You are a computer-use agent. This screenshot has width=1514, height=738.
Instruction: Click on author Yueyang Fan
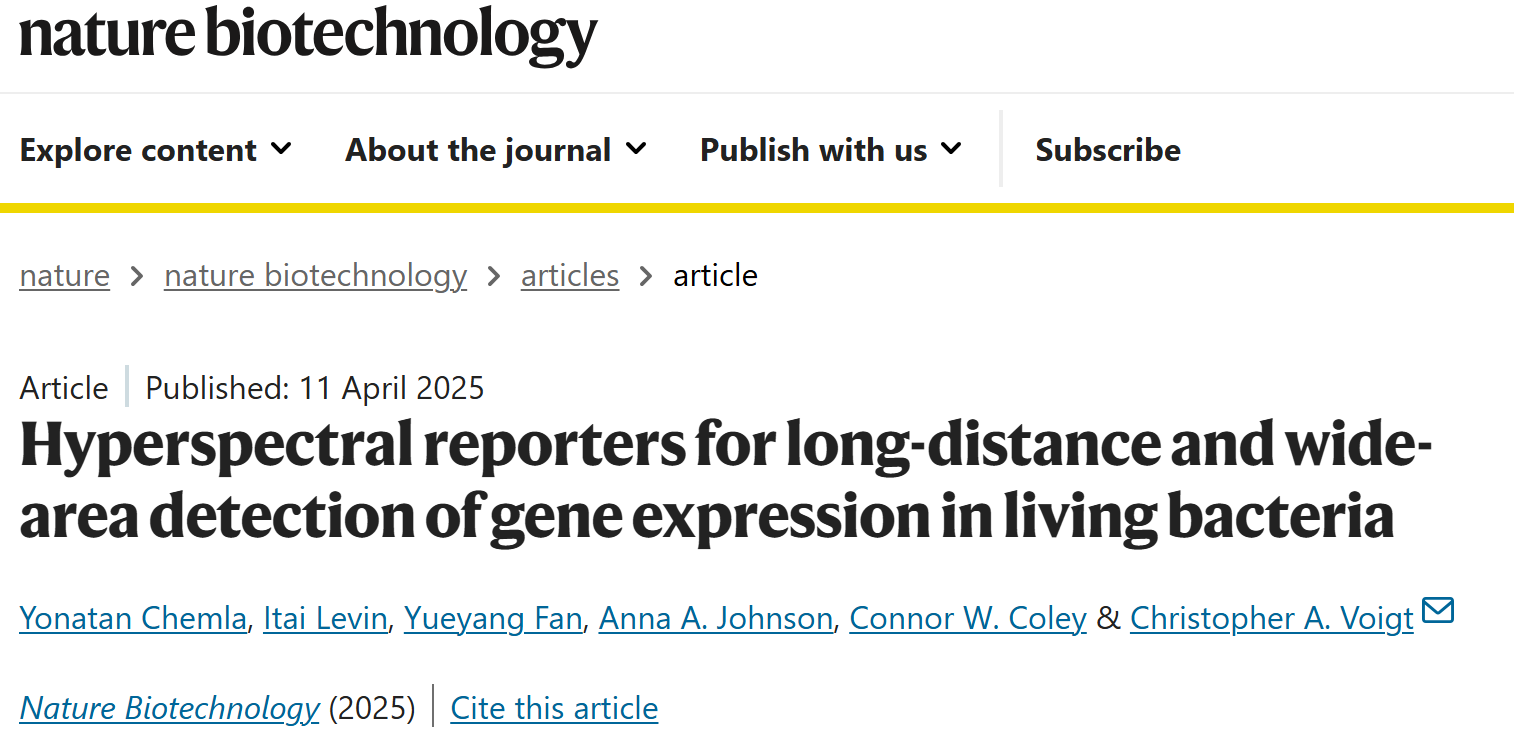point(493,619)
